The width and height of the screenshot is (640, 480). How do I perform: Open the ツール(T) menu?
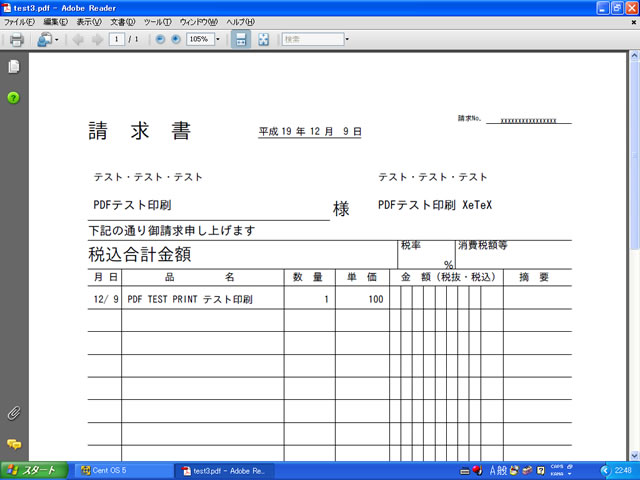point(157,21)
